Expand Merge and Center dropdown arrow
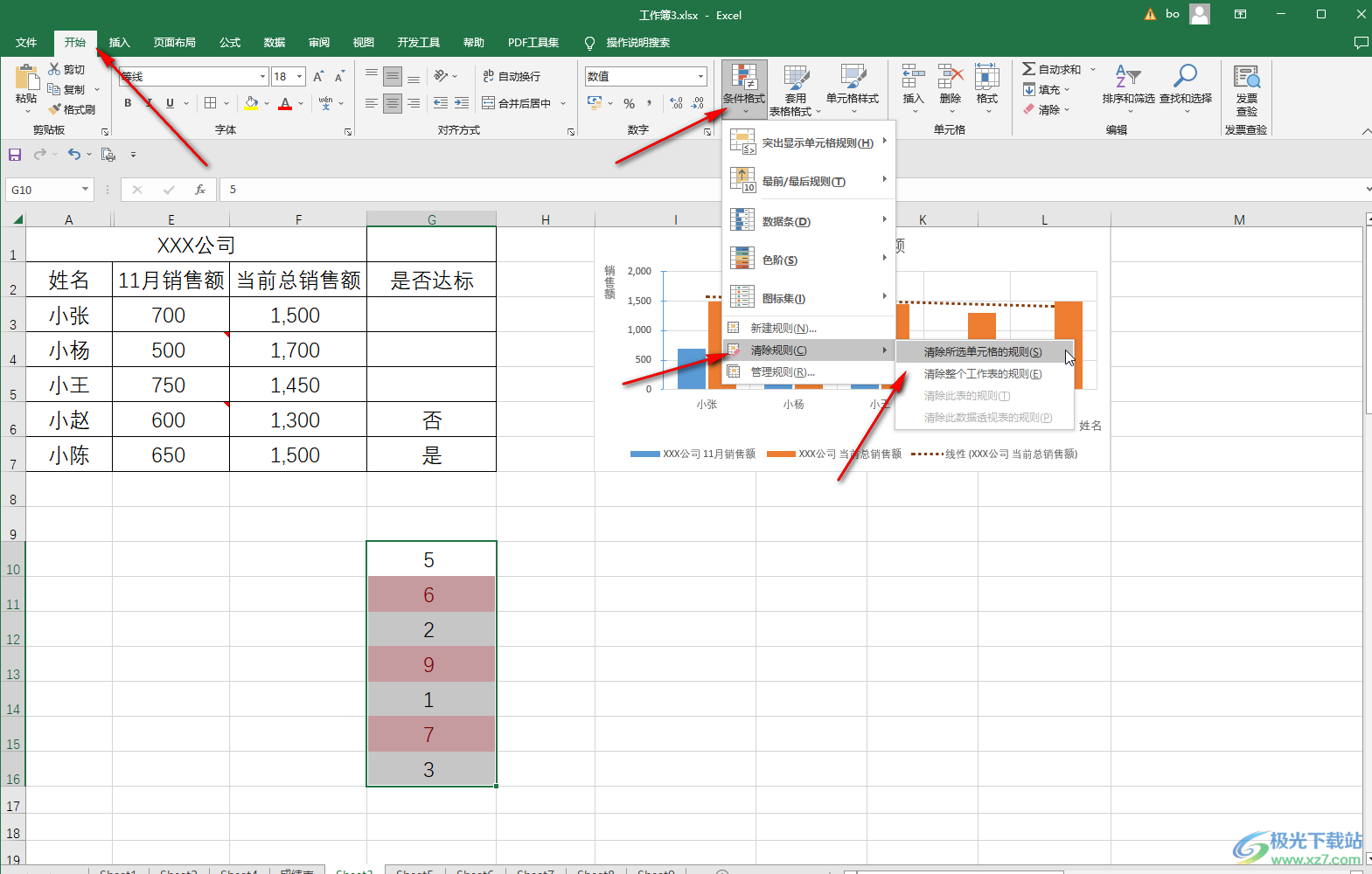Image resolution: width=1372 pixels, height=874 pixels. 562,103
